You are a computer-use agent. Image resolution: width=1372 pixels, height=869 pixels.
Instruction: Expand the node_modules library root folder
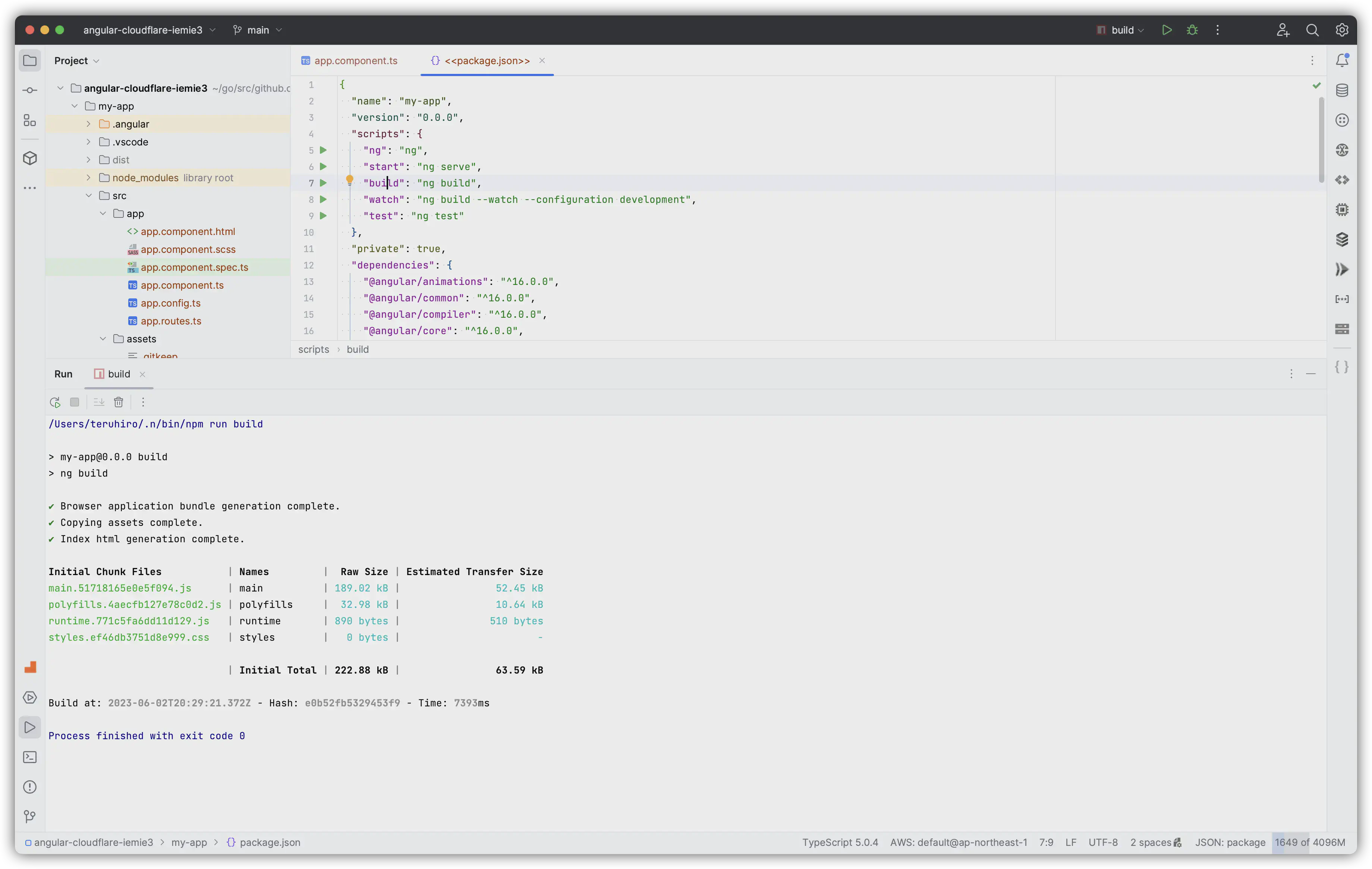(x=89, y=177)
